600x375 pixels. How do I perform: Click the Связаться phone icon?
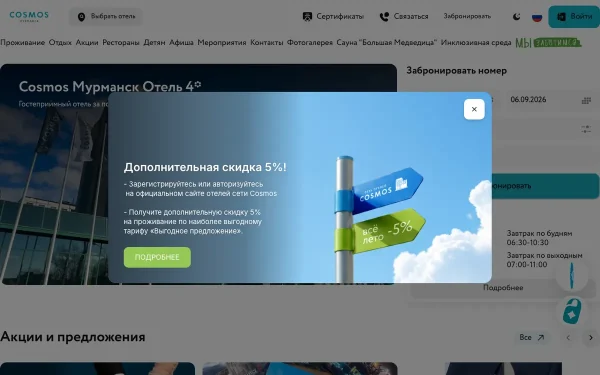pyautogui.click(x=384, y=16)
